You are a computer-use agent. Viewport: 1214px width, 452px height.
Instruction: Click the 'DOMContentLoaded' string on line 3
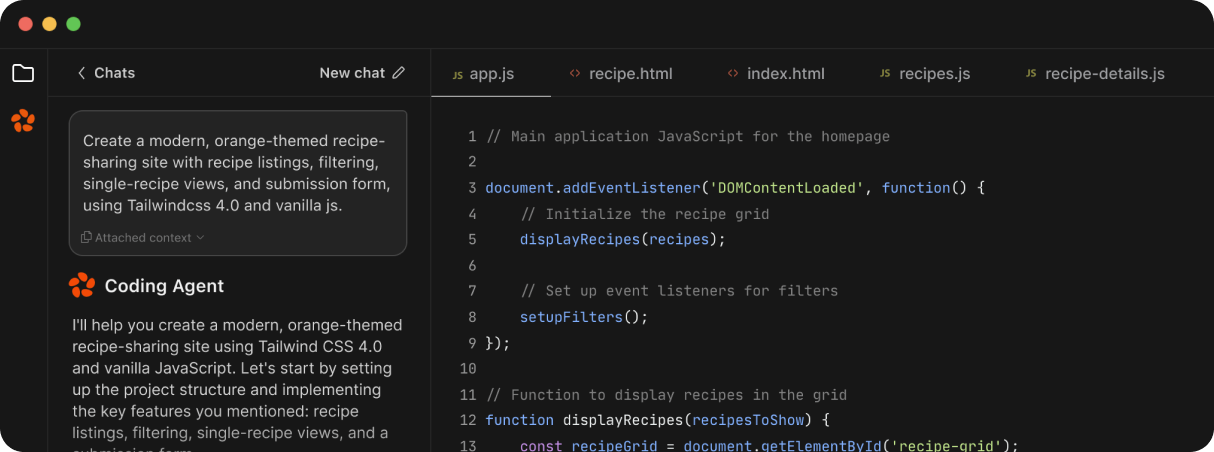pyautogui.click(x=784, y=188)
